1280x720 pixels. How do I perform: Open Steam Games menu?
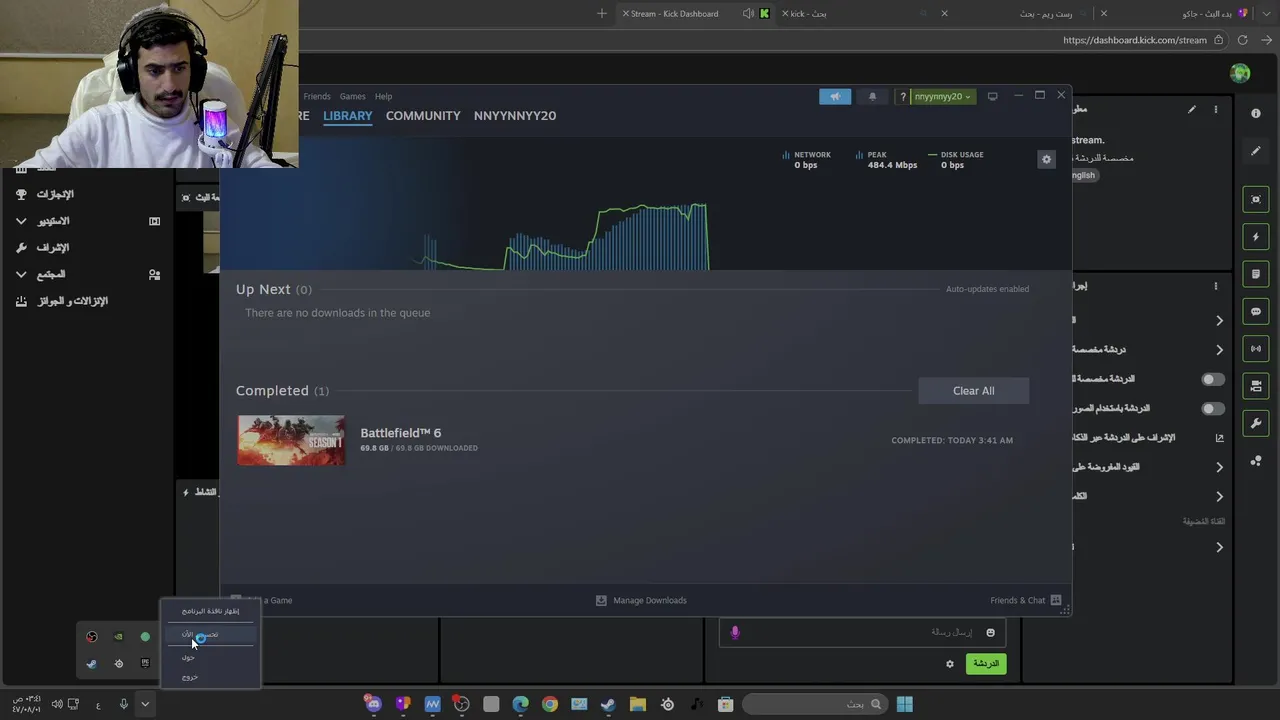(352, 97)
